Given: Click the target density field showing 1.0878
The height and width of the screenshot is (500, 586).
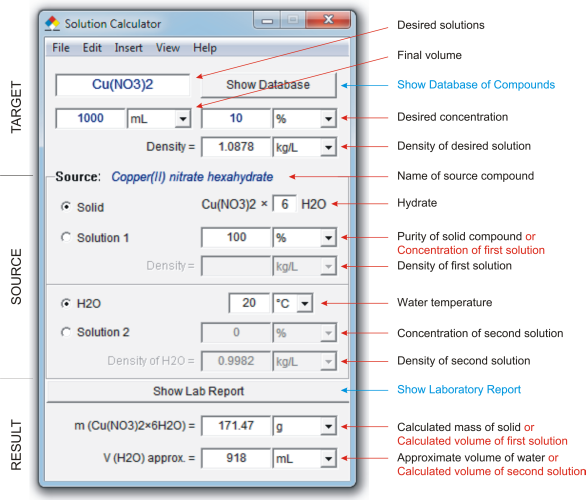Looking at the screenshot, I should tap(236, 147).
